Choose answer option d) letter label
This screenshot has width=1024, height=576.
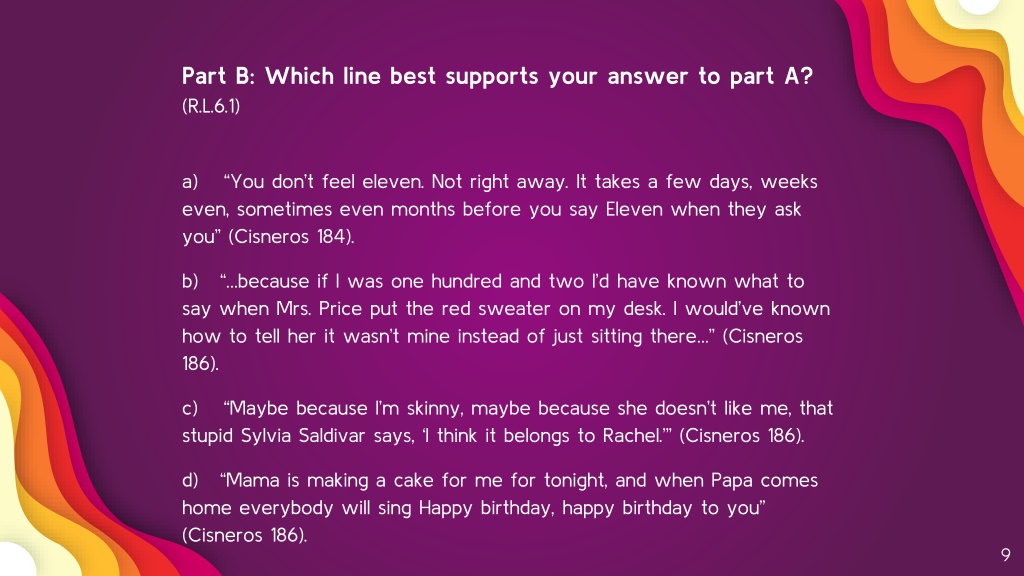[x=190, y=480]
